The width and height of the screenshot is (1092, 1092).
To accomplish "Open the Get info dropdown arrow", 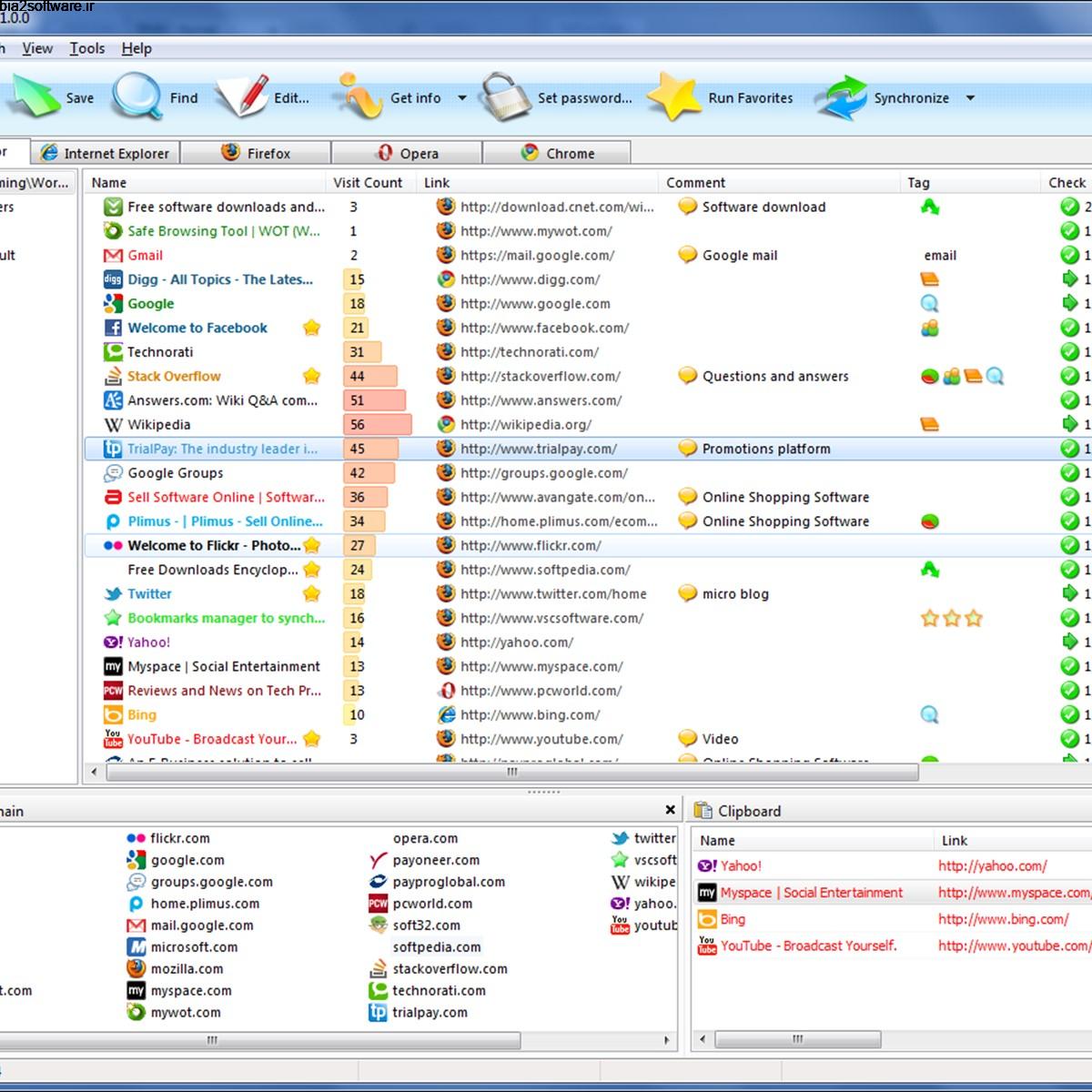I will pos(462,98).
